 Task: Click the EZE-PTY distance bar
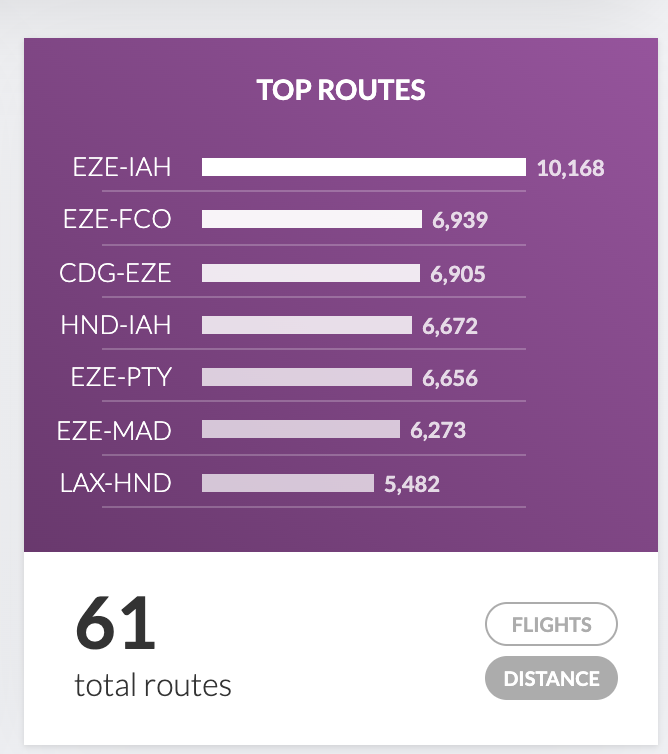pos(307,377)
